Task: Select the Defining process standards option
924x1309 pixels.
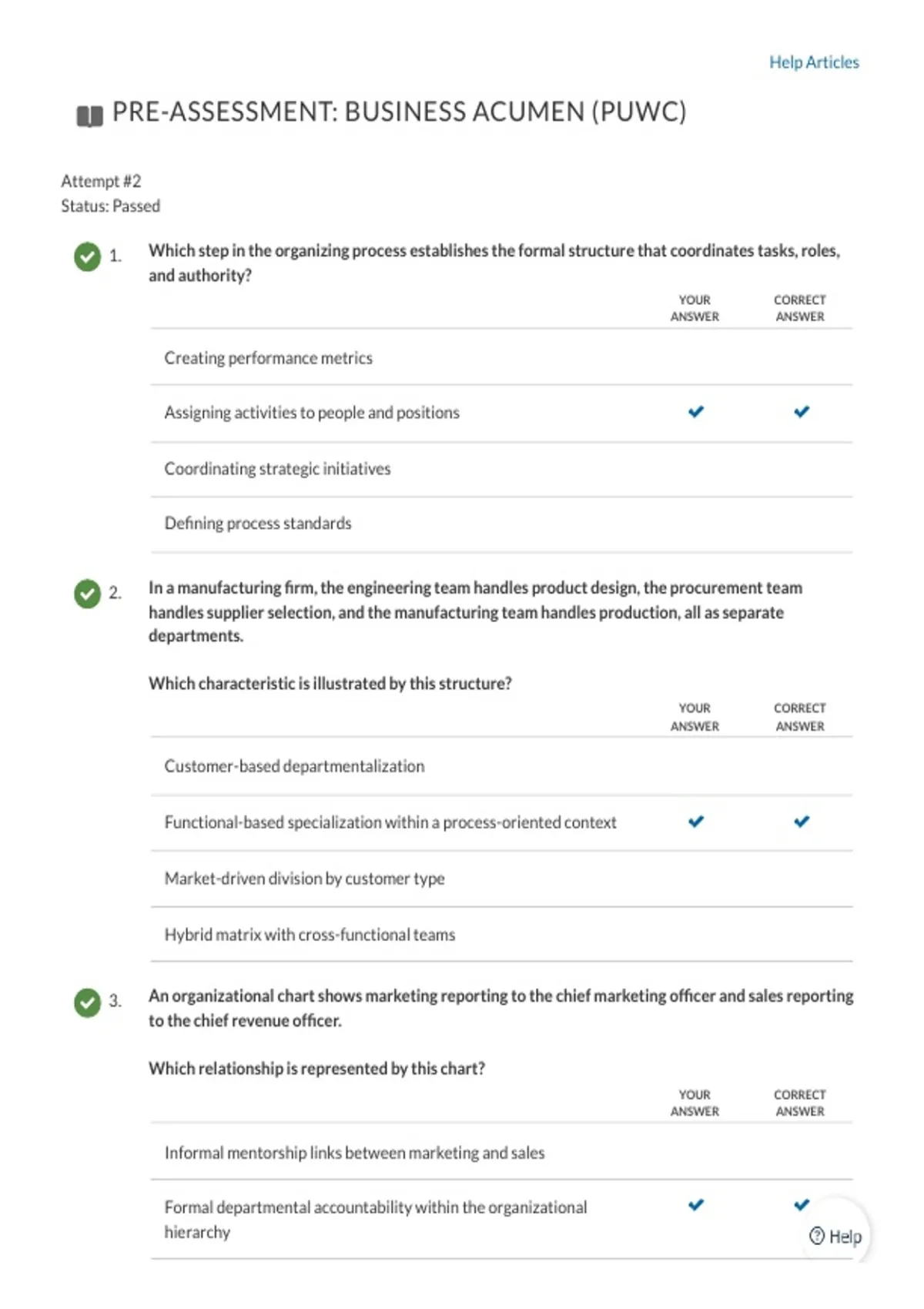Action: coord(501,524)
